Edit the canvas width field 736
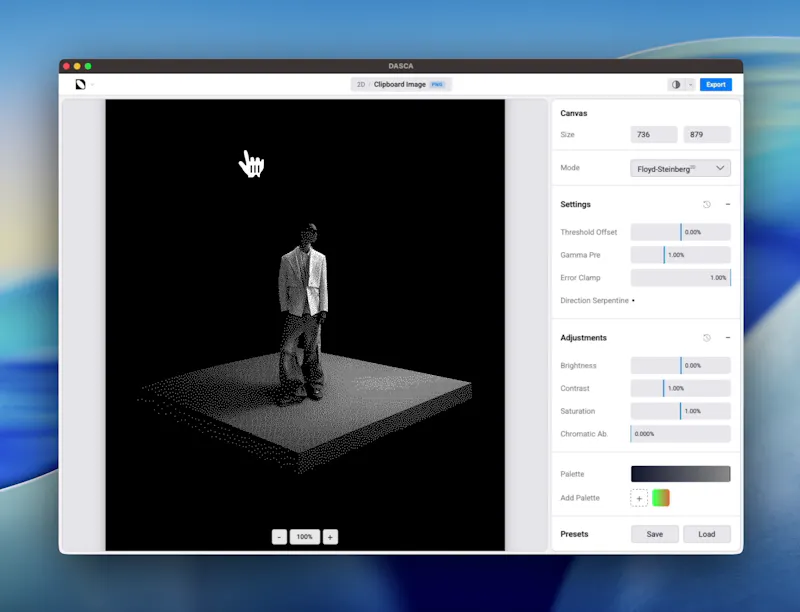800x612 pixels. coord(654,135)
